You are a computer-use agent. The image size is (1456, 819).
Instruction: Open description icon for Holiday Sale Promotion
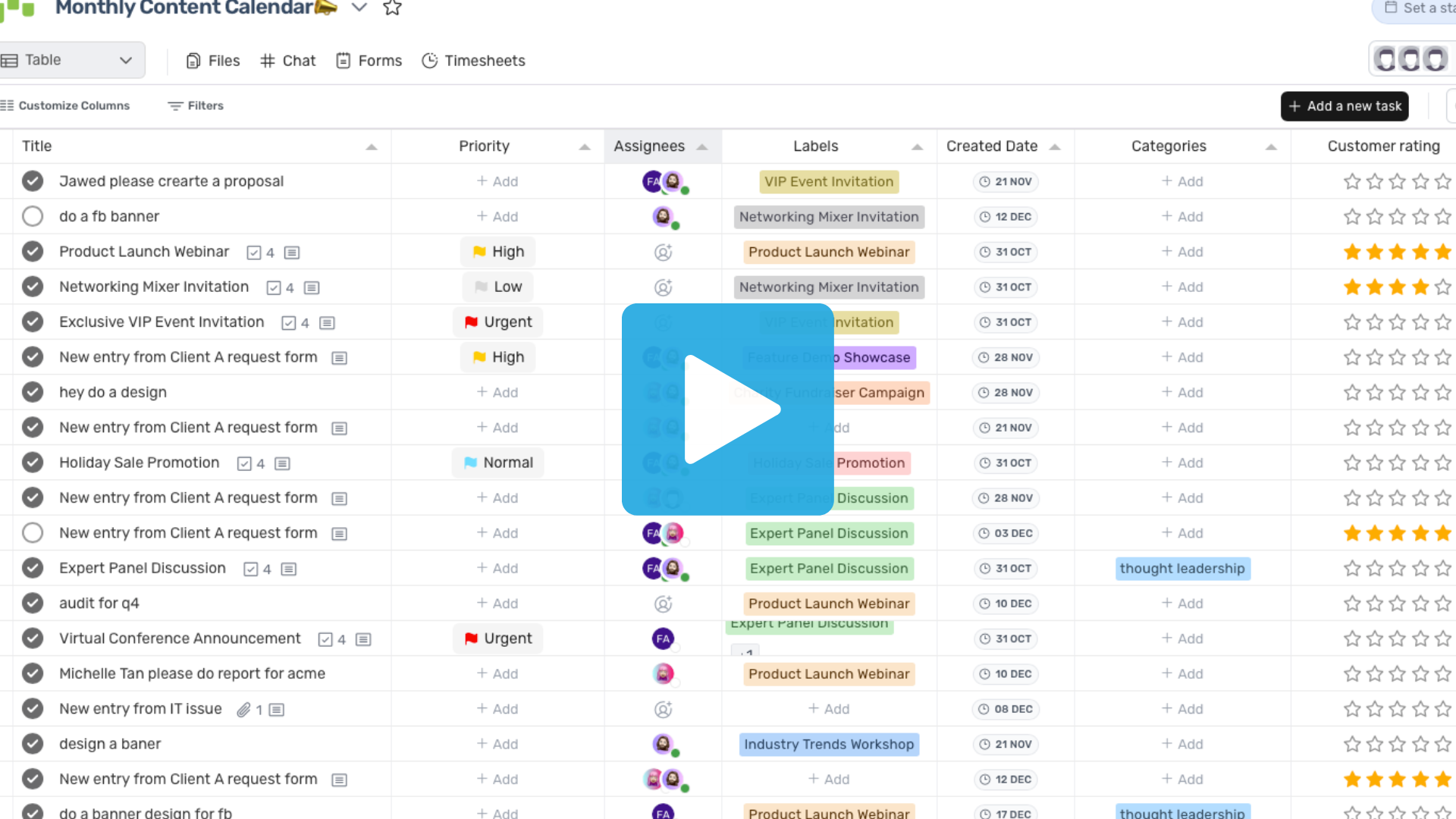[x=282, y=463]
